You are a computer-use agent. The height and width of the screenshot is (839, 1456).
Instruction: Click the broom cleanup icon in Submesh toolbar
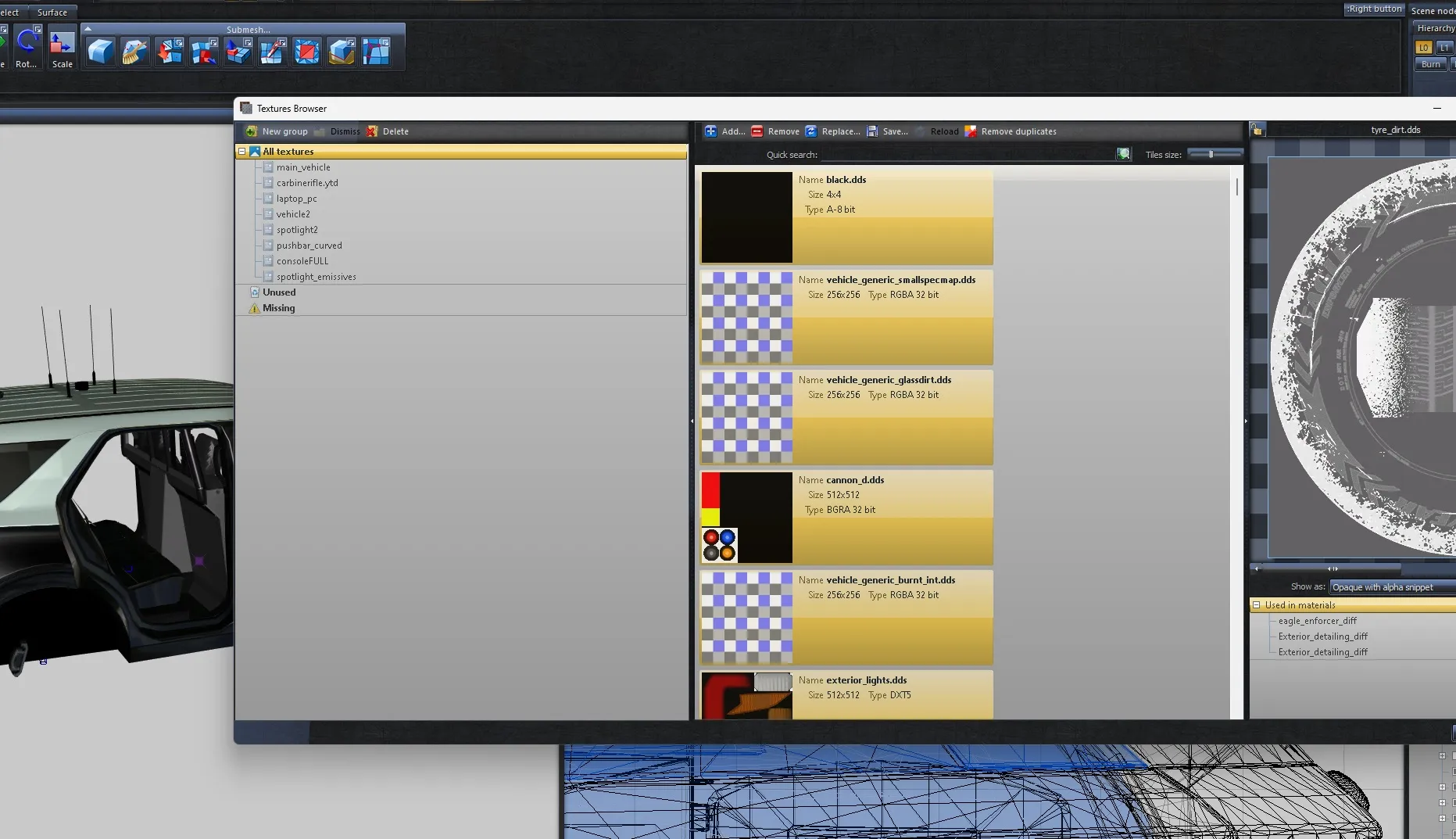(x=135, y=52)
